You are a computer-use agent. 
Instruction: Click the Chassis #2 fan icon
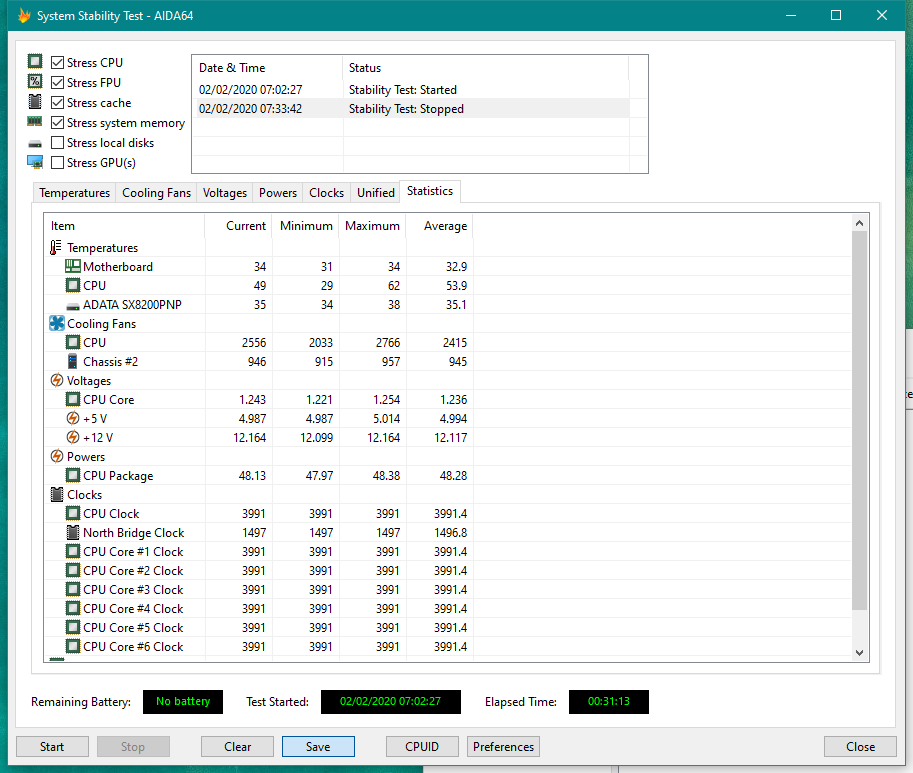[x=72, y=362]
